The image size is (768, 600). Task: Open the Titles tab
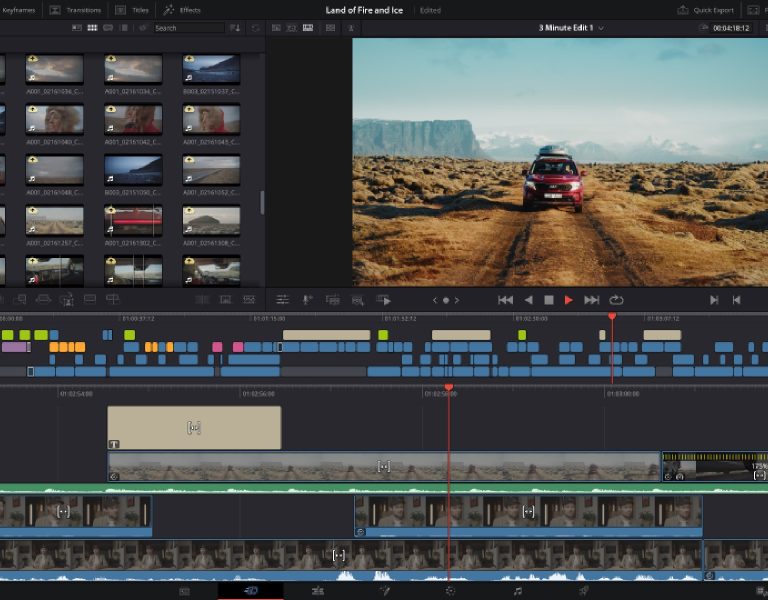(x=133, y=10)
